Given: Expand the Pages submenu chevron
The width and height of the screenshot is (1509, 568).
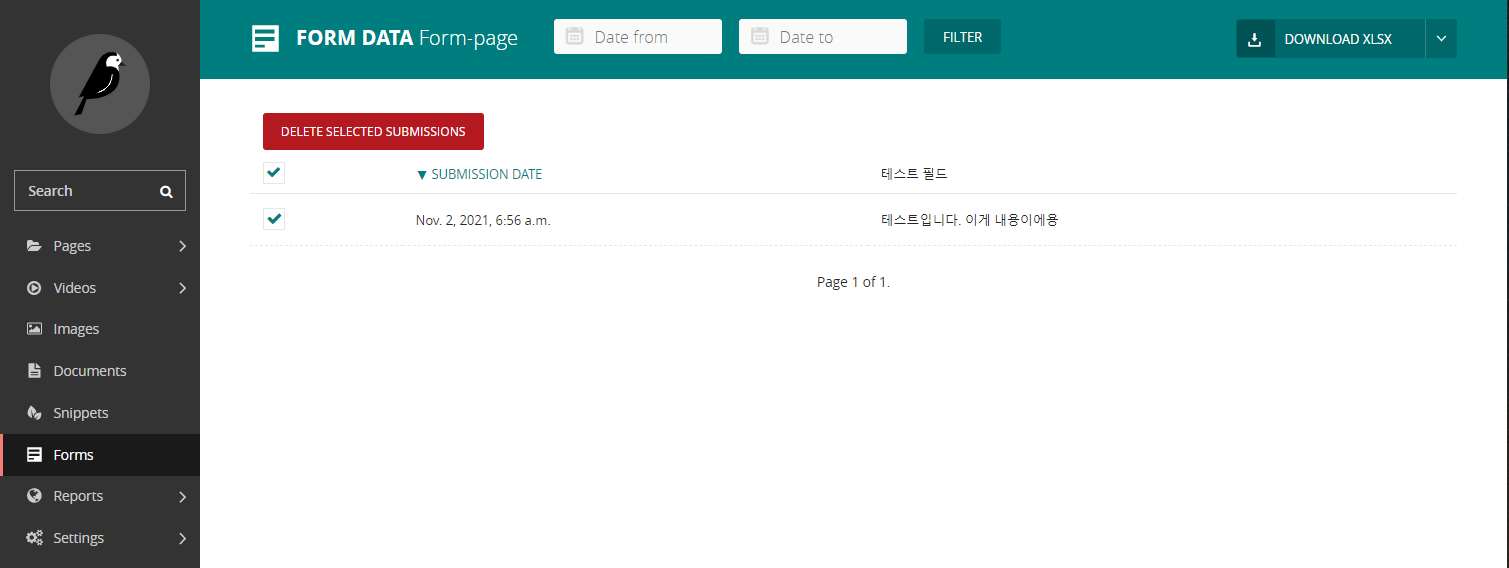Looking at the screenshot, I should (x=182, y=246).
